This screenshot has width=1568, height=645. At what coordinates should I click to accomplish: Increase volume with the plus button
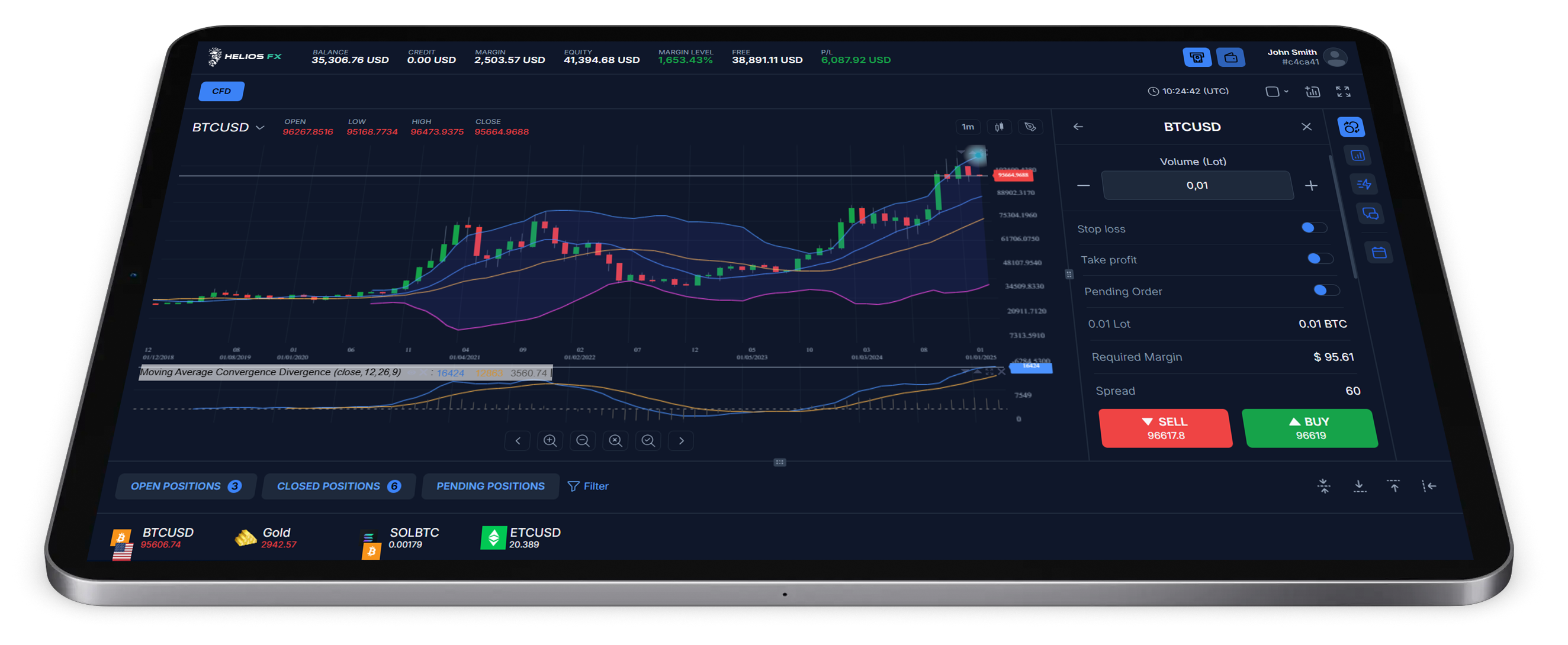point(1311,186)
